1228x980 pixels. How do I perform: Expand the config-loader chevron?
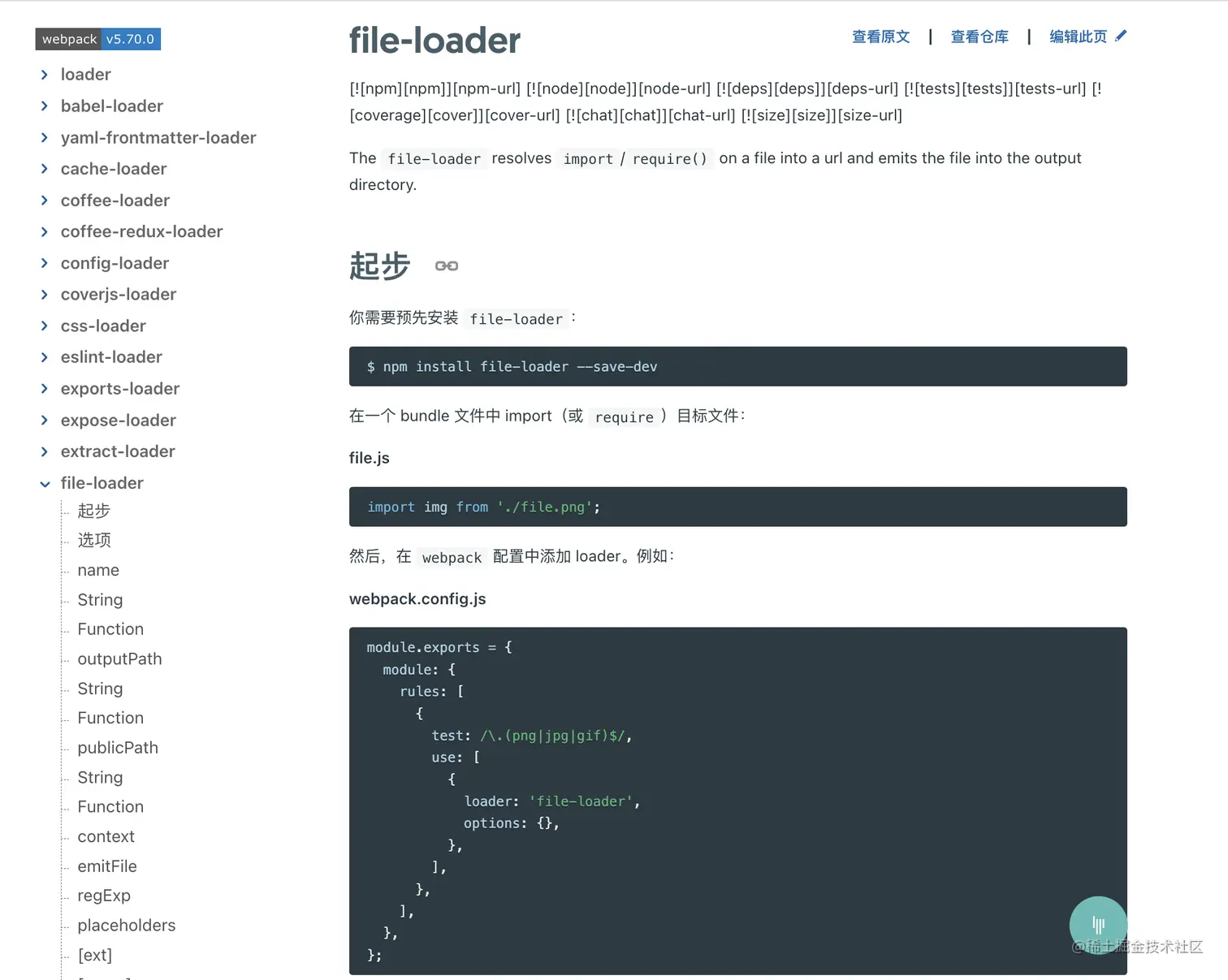tap(45, 263)
